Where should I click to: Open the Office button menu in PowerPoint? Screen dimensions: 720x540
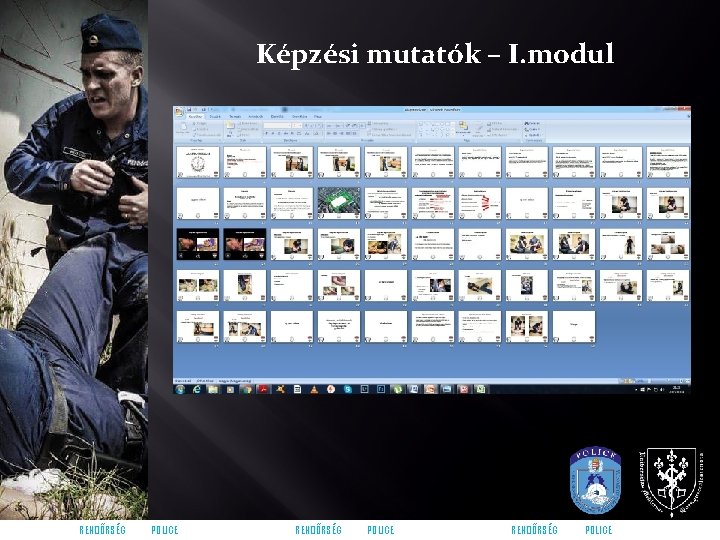179,112
